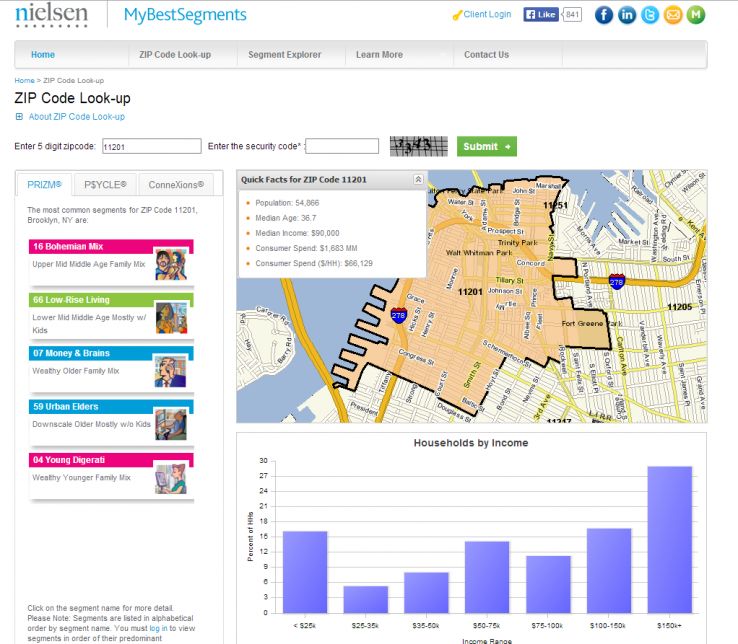Collapse the Quick Facts panel
The image size is (738, 644).
(418, 180)
